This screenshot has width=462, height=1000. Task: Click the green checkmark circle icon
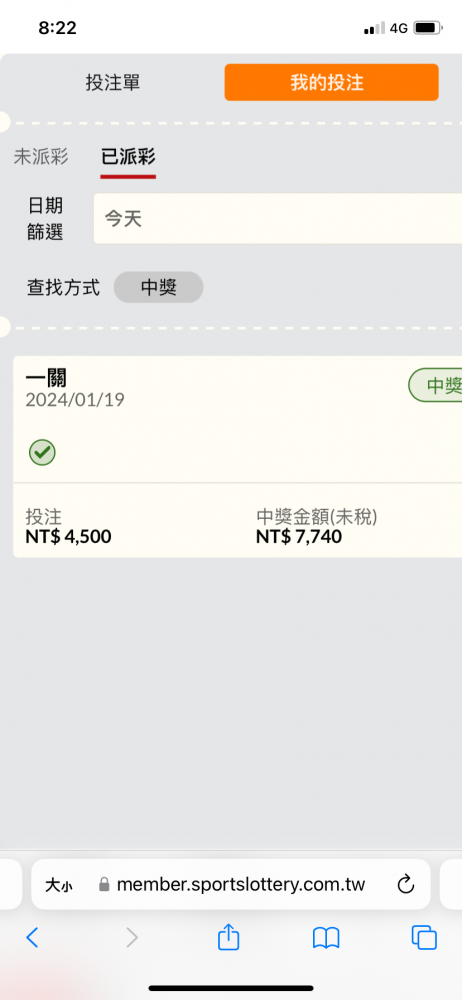click(42, 453)
